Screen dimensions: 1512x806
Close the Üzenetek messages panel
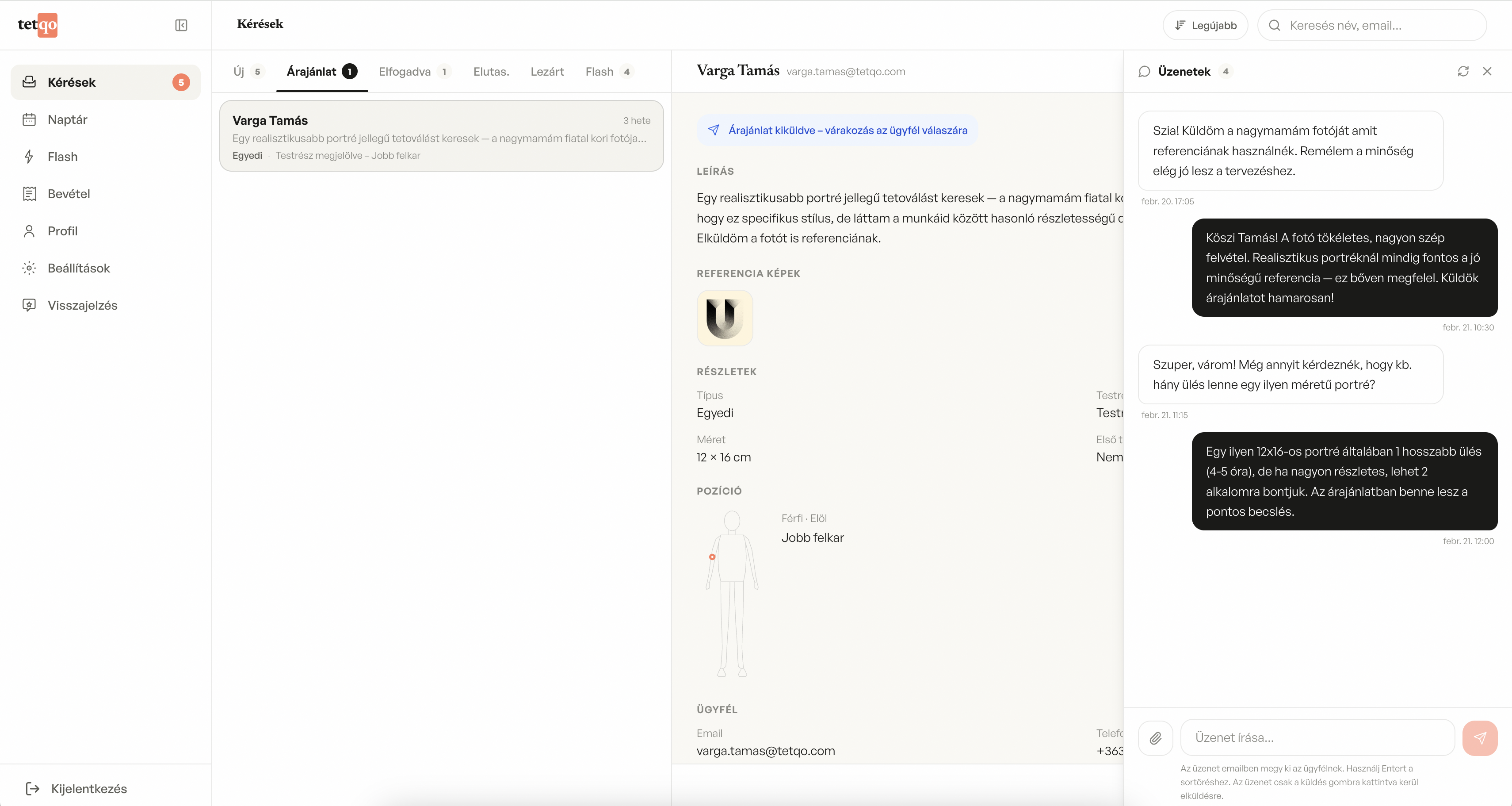coord(1487,71)
